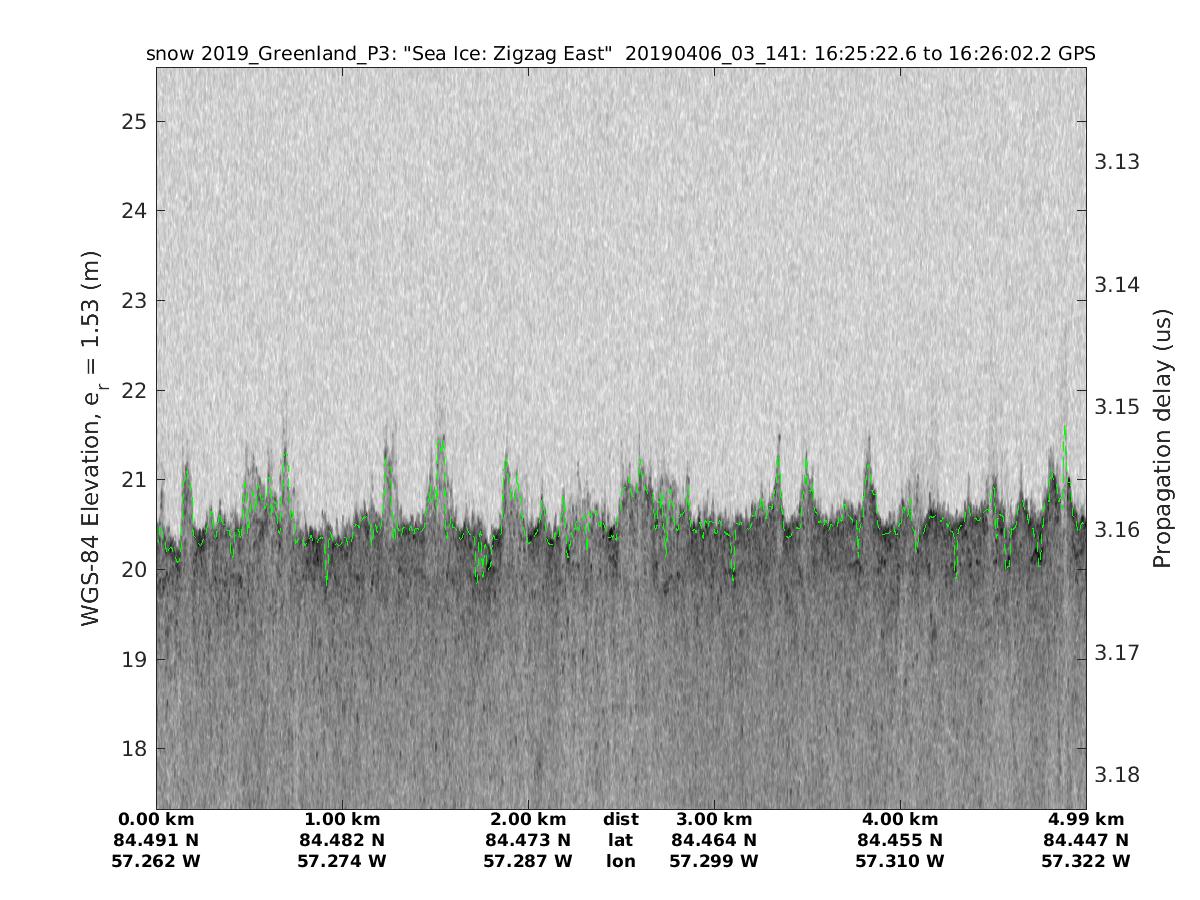
Task: Click the 3.14 propagation delay tick label
Action: (x=1118, y=285)
